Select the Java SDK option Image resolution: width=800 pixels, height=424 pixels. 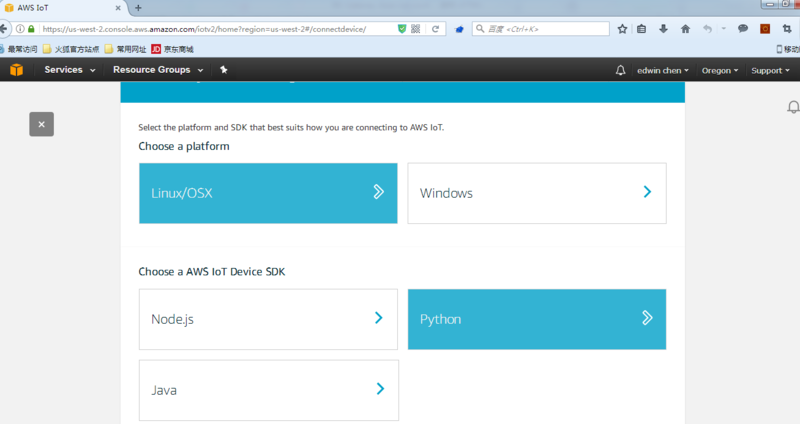268,390
